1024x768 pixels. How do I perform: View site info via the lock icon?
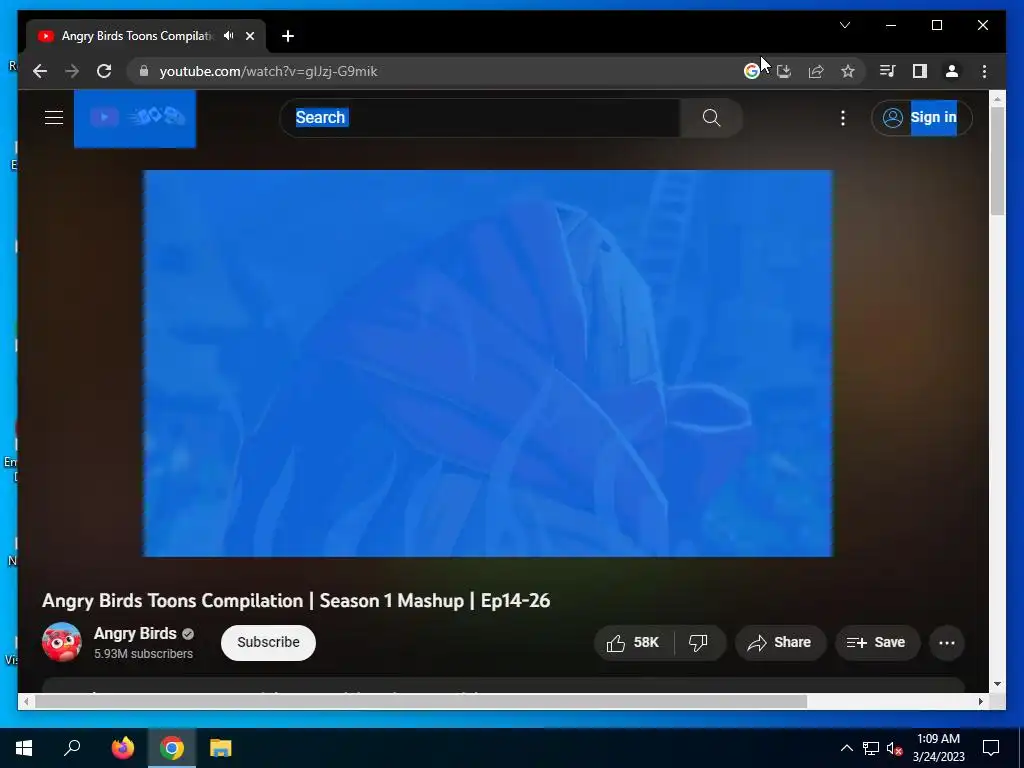[x=144, y=71]
